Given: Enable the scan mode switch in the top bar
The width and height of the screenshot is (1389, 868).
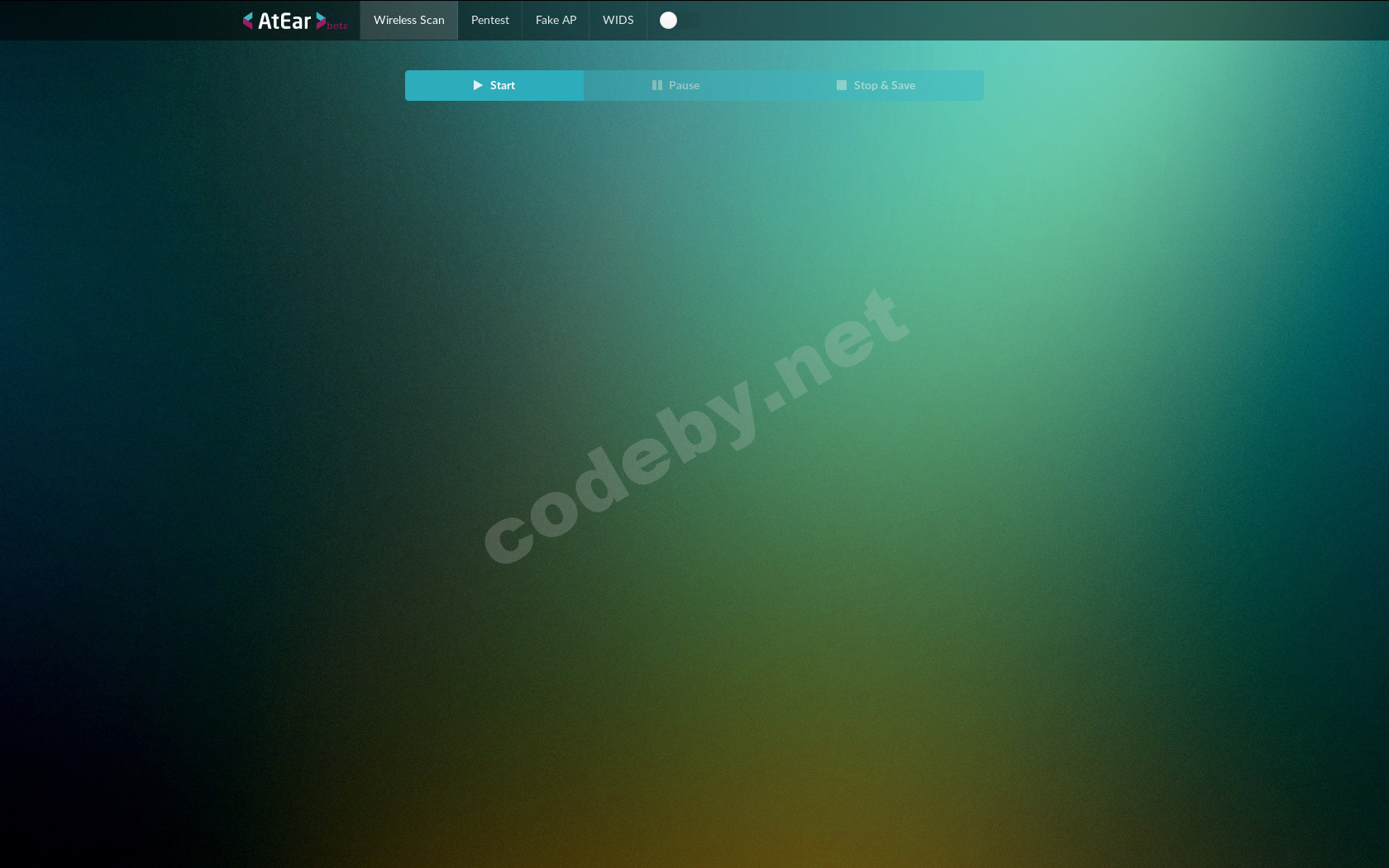Looking at the screenshot, I should tap(676, 20).
